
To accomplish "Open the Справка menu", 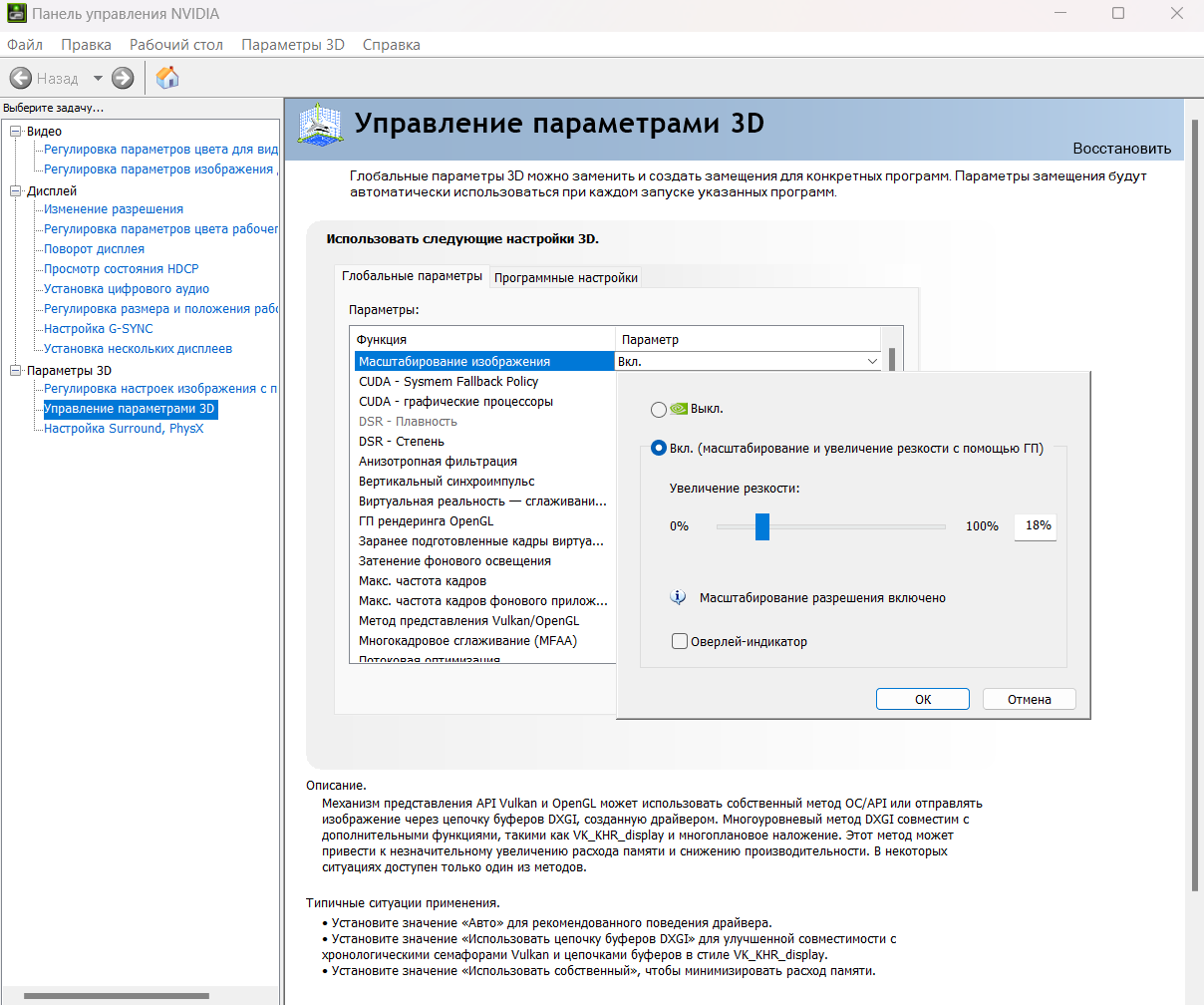I will (391, 45).
